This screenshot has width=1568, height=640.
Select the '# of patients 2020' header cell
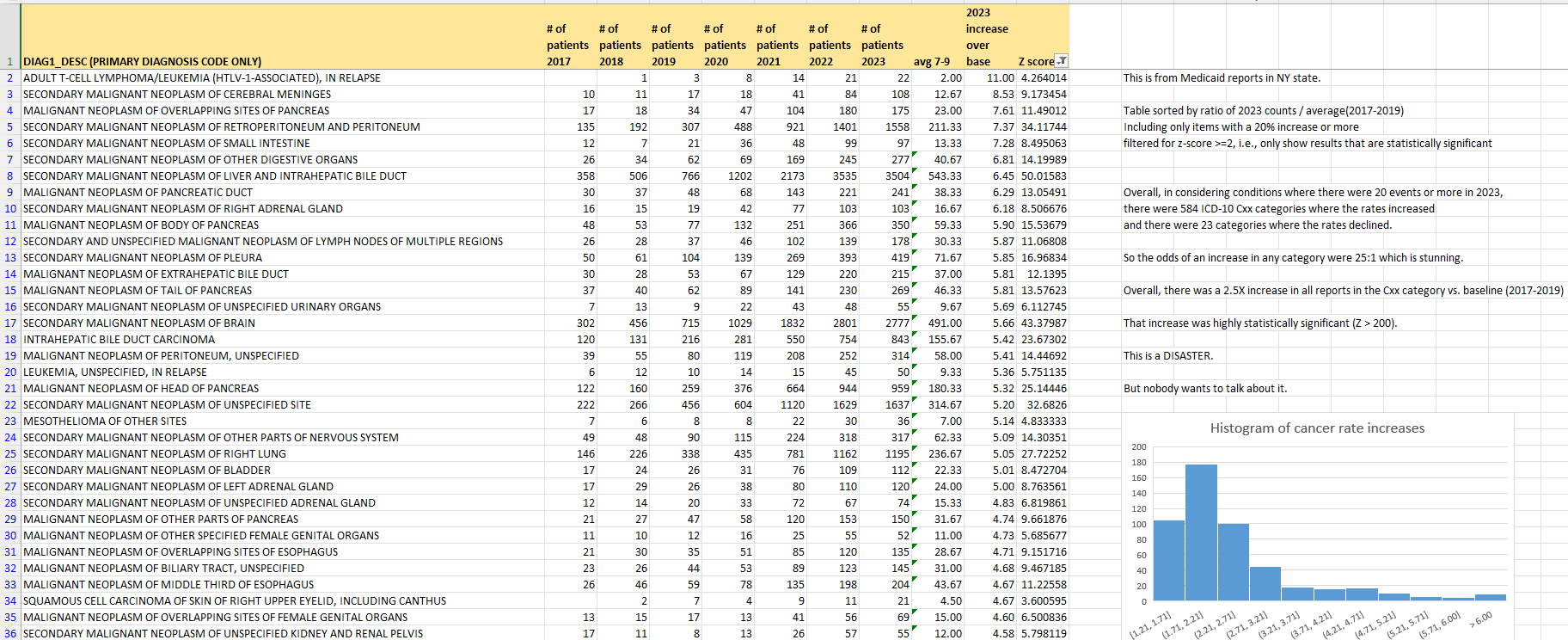point(727,37)
